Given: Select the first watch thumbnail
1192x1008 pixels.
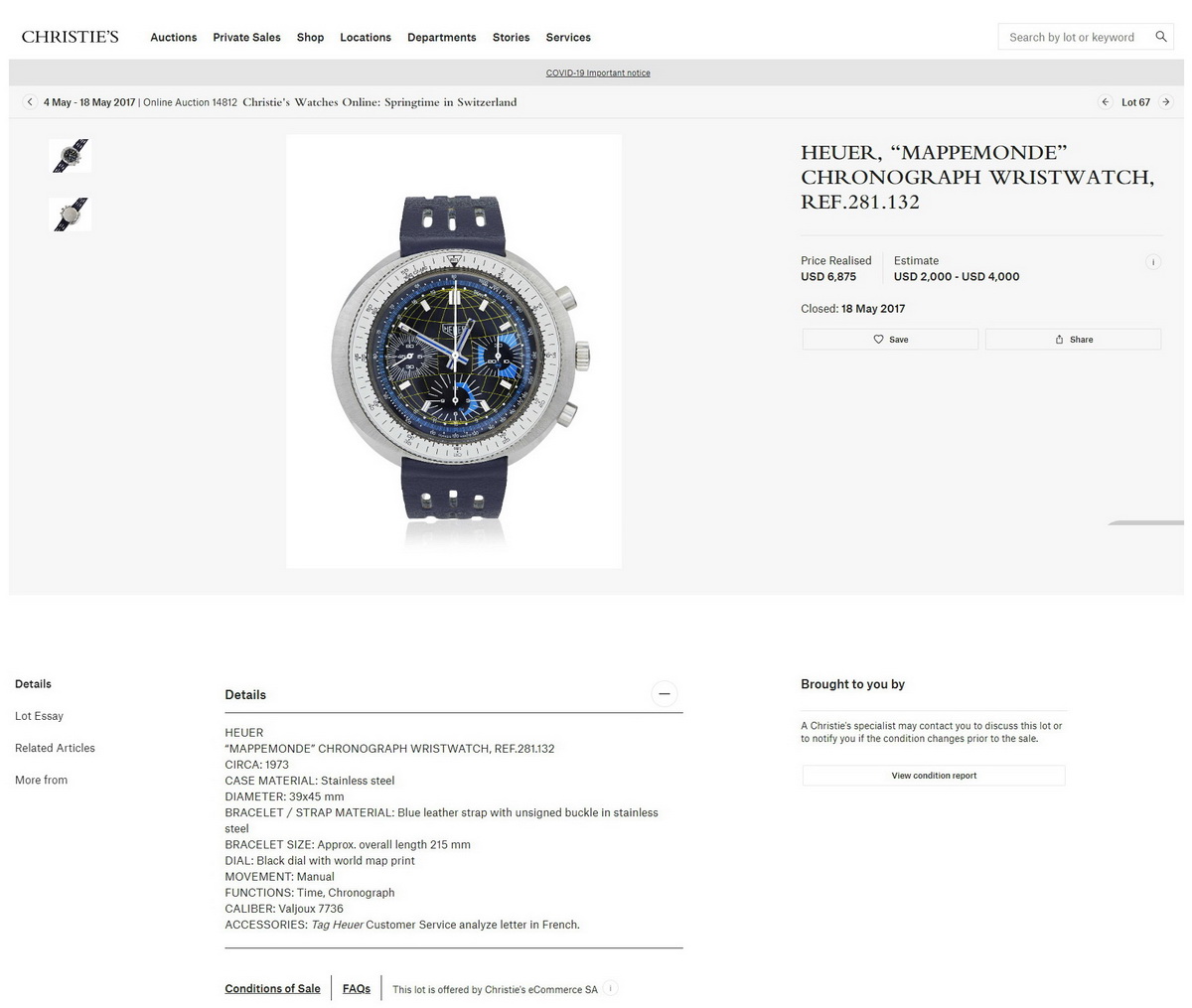Looking at the screenshot, I should click(x=71, y=156).
